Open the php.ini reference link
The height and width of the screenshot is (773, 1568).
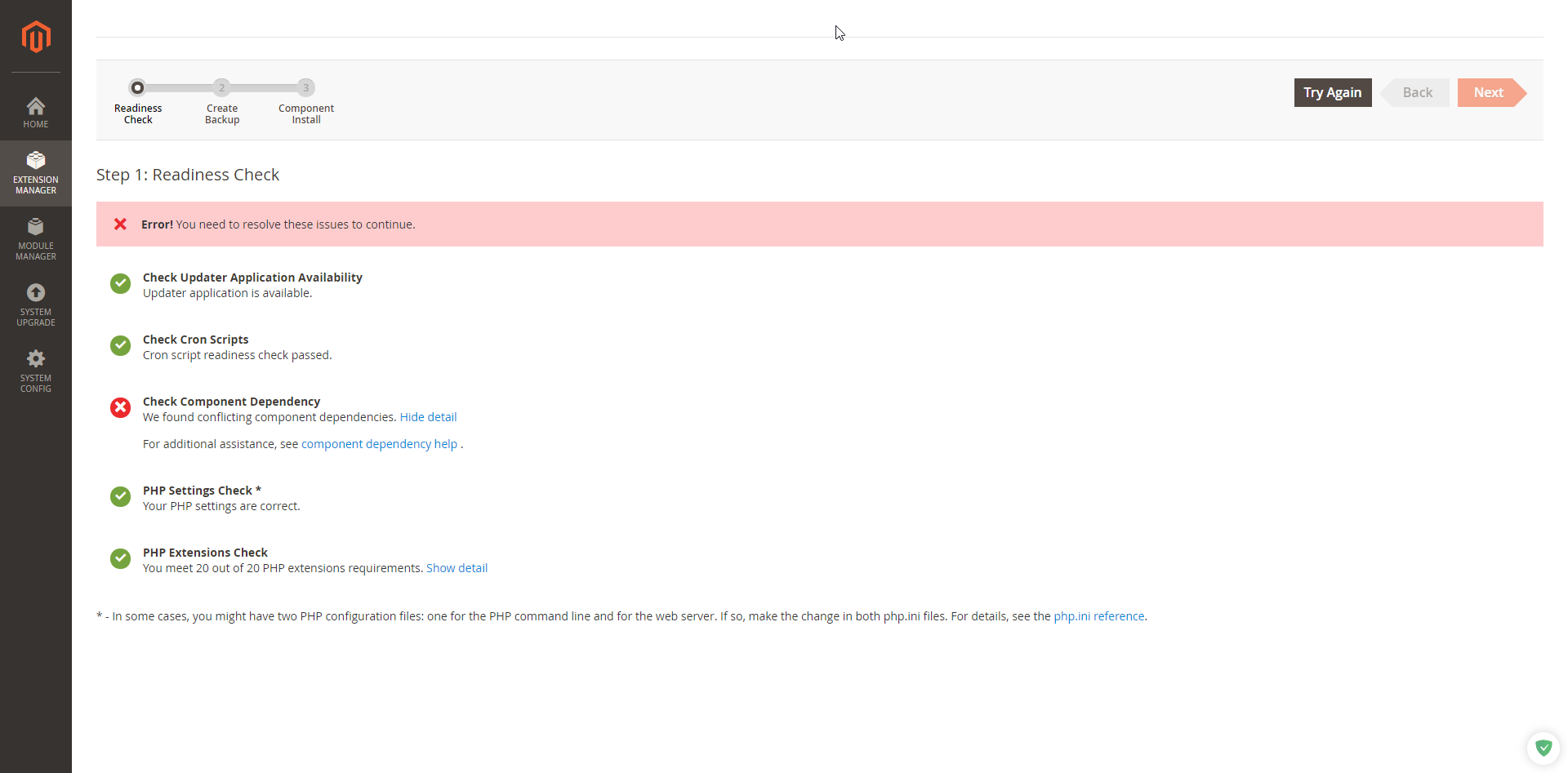click(1098, 616)
